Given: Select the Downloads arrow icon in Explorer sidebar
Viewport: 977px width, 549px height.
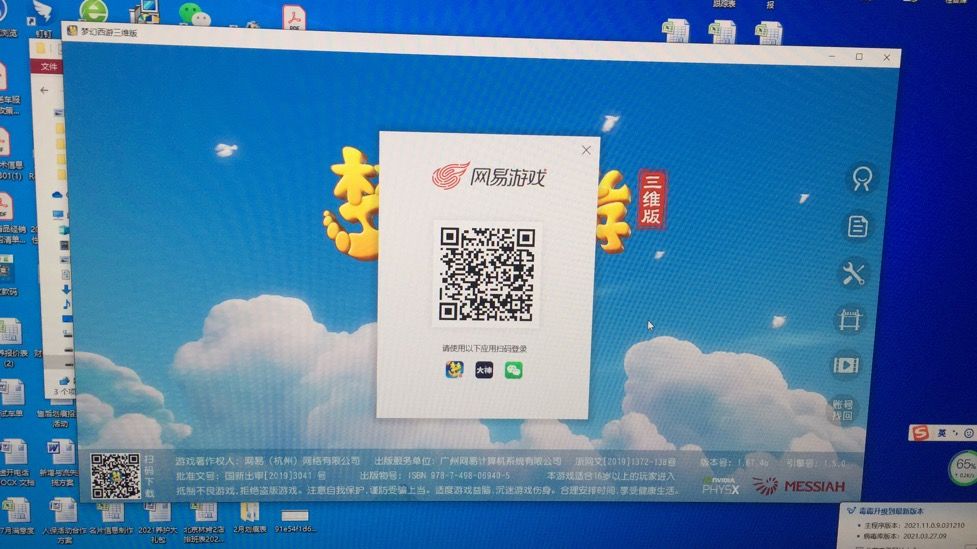Looking at the screenshot, I should [x=65, y=289].
